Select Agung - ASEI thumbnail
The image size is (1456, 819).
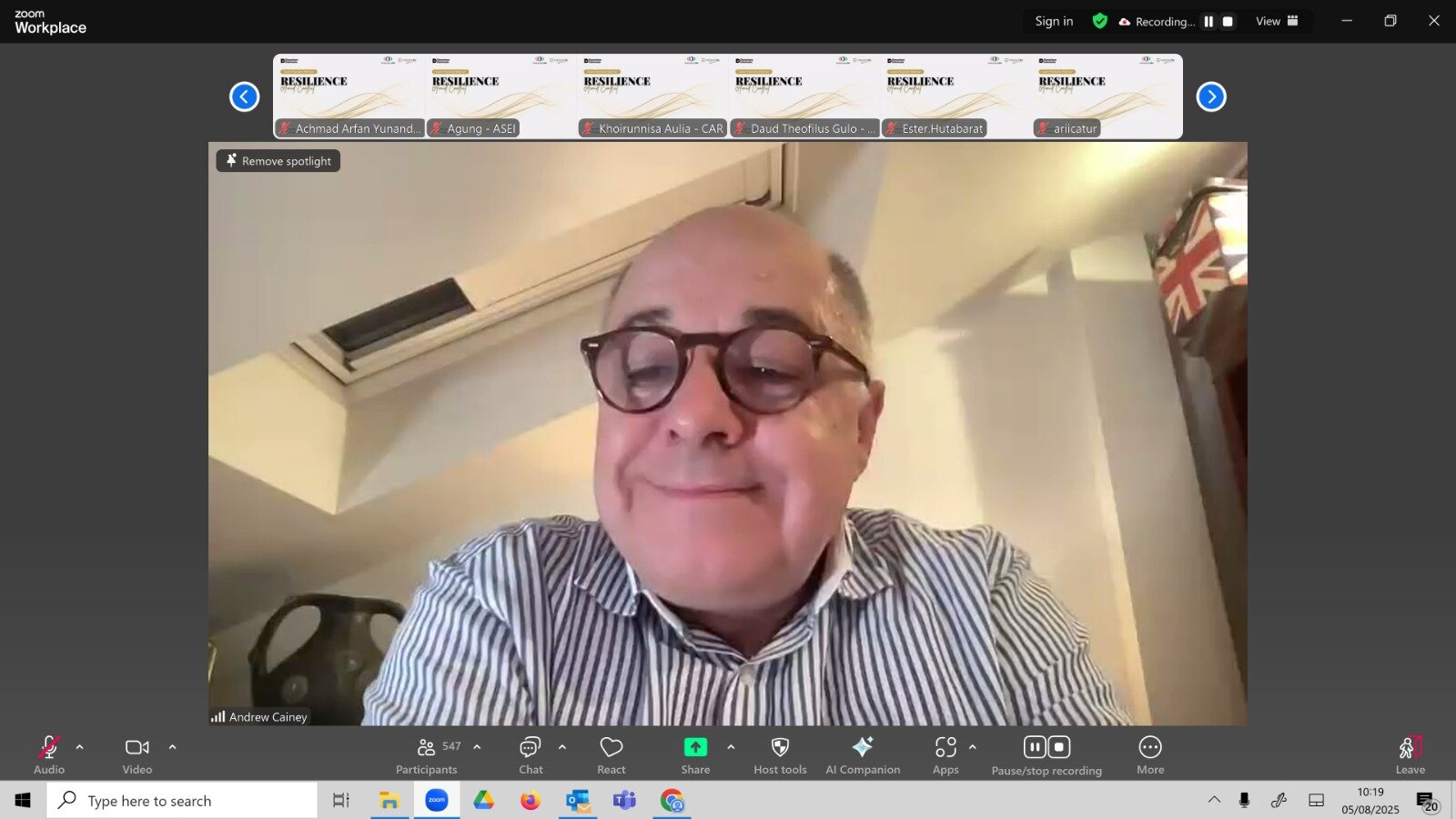click(500, 96)
